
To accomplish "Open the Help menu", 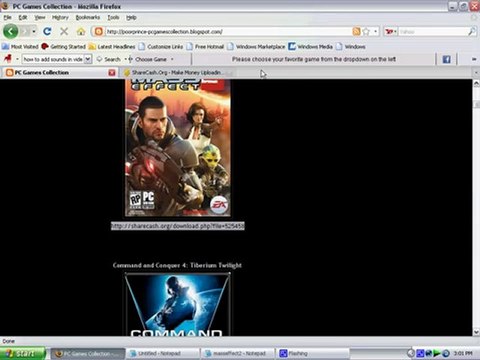I will point(131,17).
